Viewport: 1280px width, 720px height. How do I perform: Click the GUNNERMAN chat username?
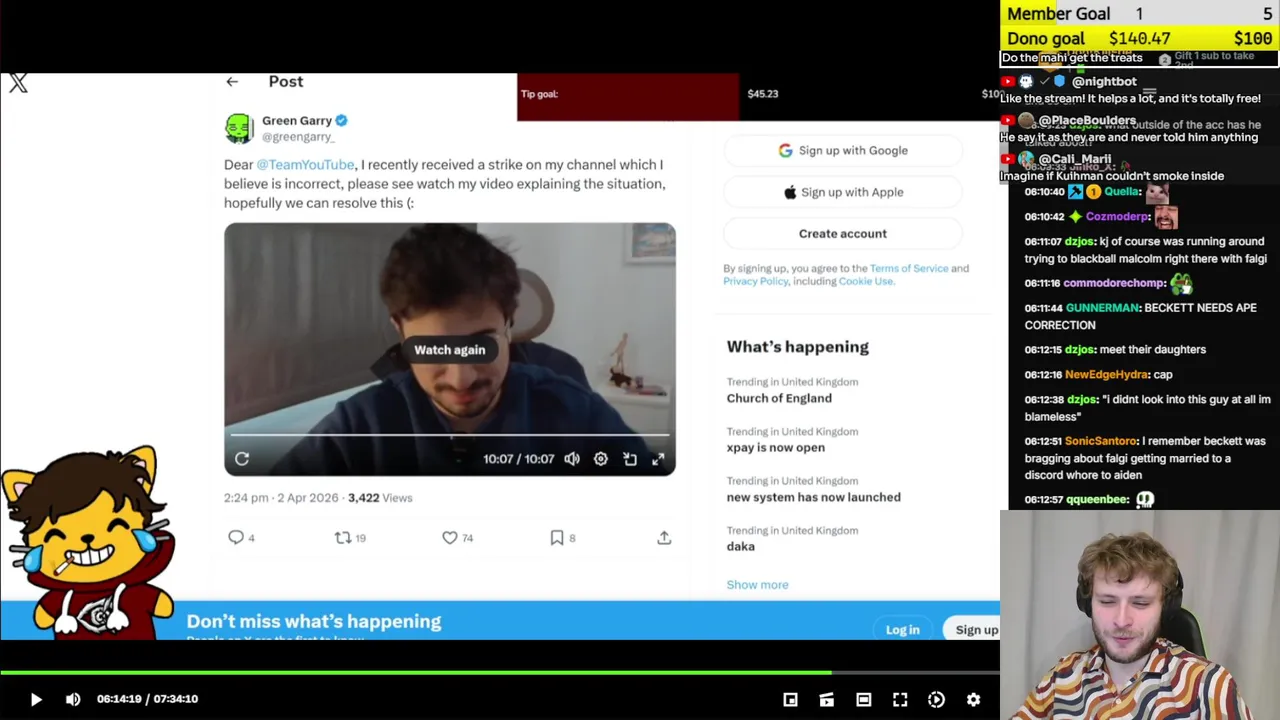[1103, 308]
